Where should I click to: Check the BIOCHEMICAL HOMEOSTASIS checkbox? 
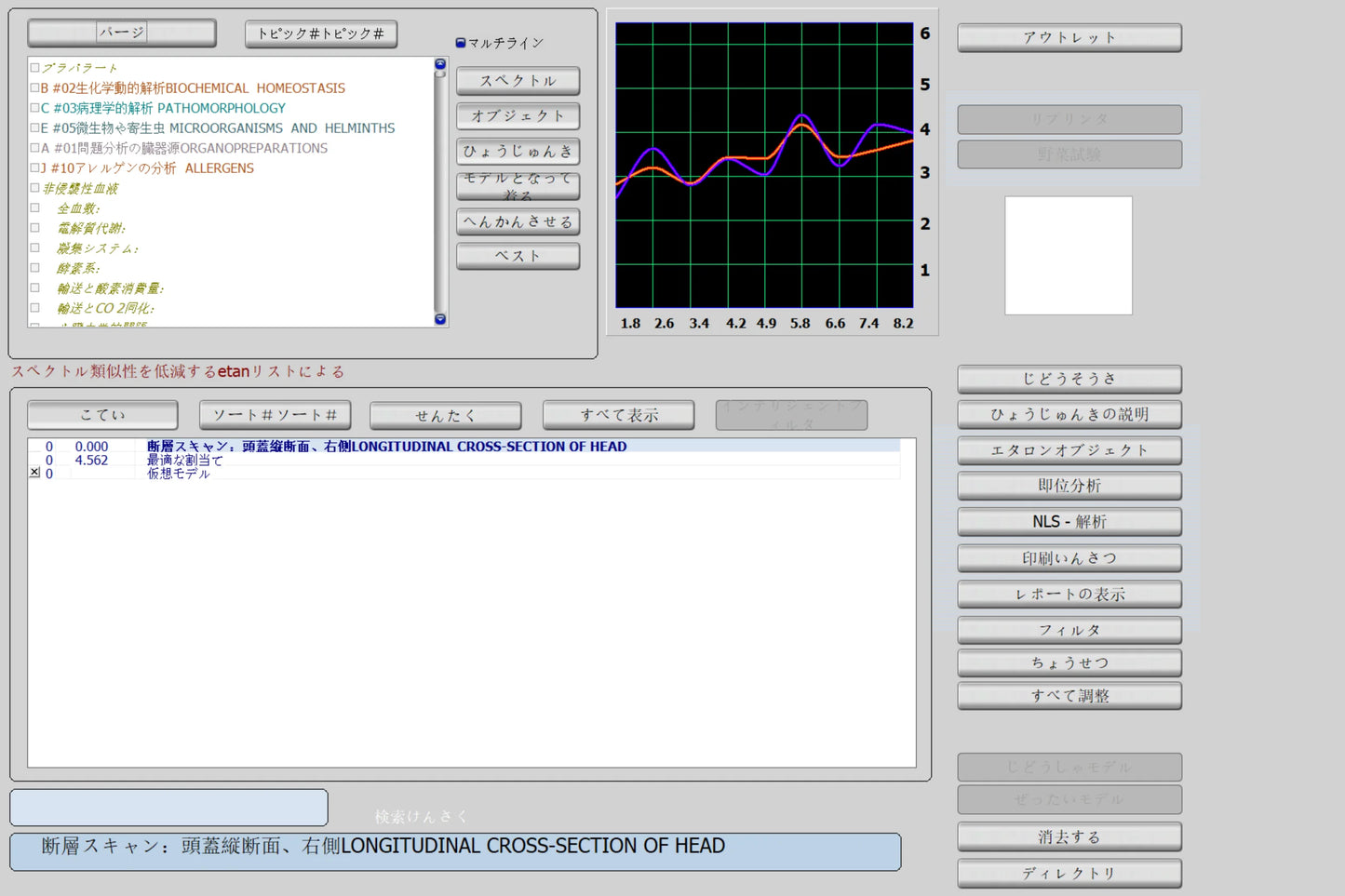click(x=34, y=87)
